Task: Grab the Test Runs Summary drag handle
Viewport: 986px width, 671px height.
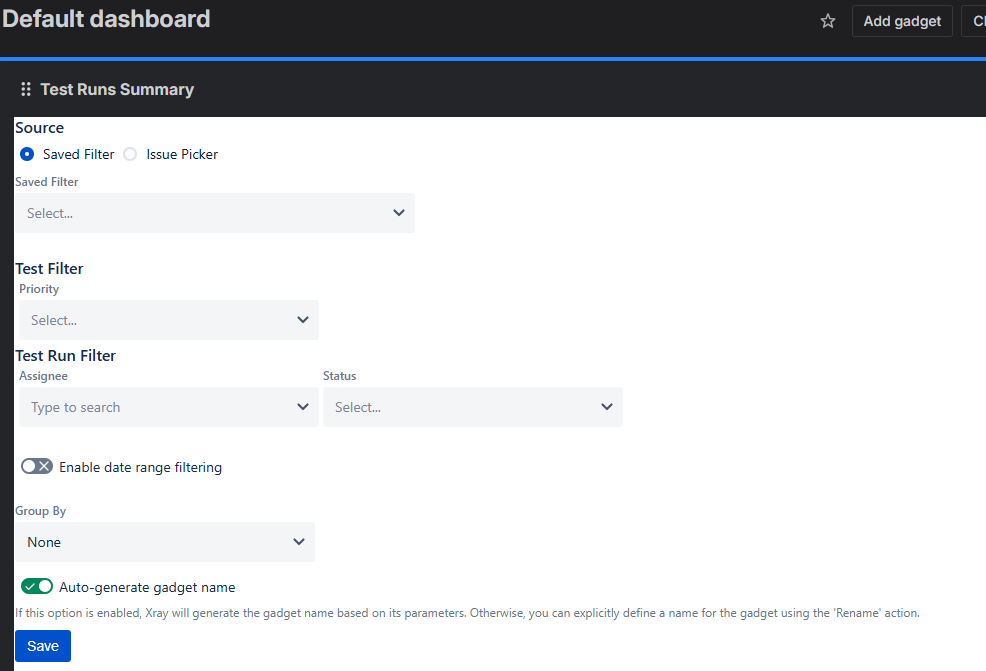Action: pos(26,90)
